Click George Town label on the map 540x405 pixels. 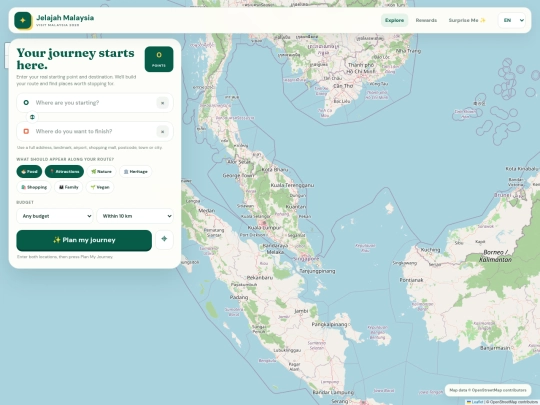point(238,176)
